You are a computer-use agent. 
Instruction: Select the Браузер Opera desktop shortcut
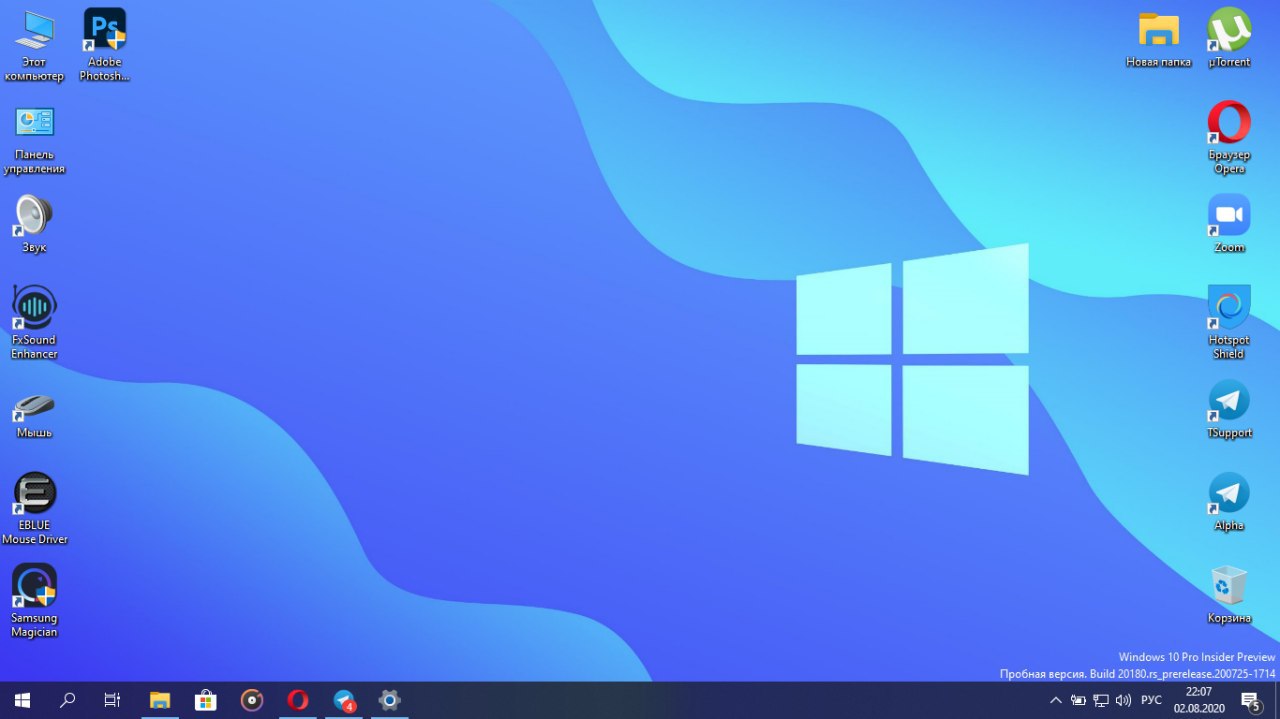(1229, 138)
